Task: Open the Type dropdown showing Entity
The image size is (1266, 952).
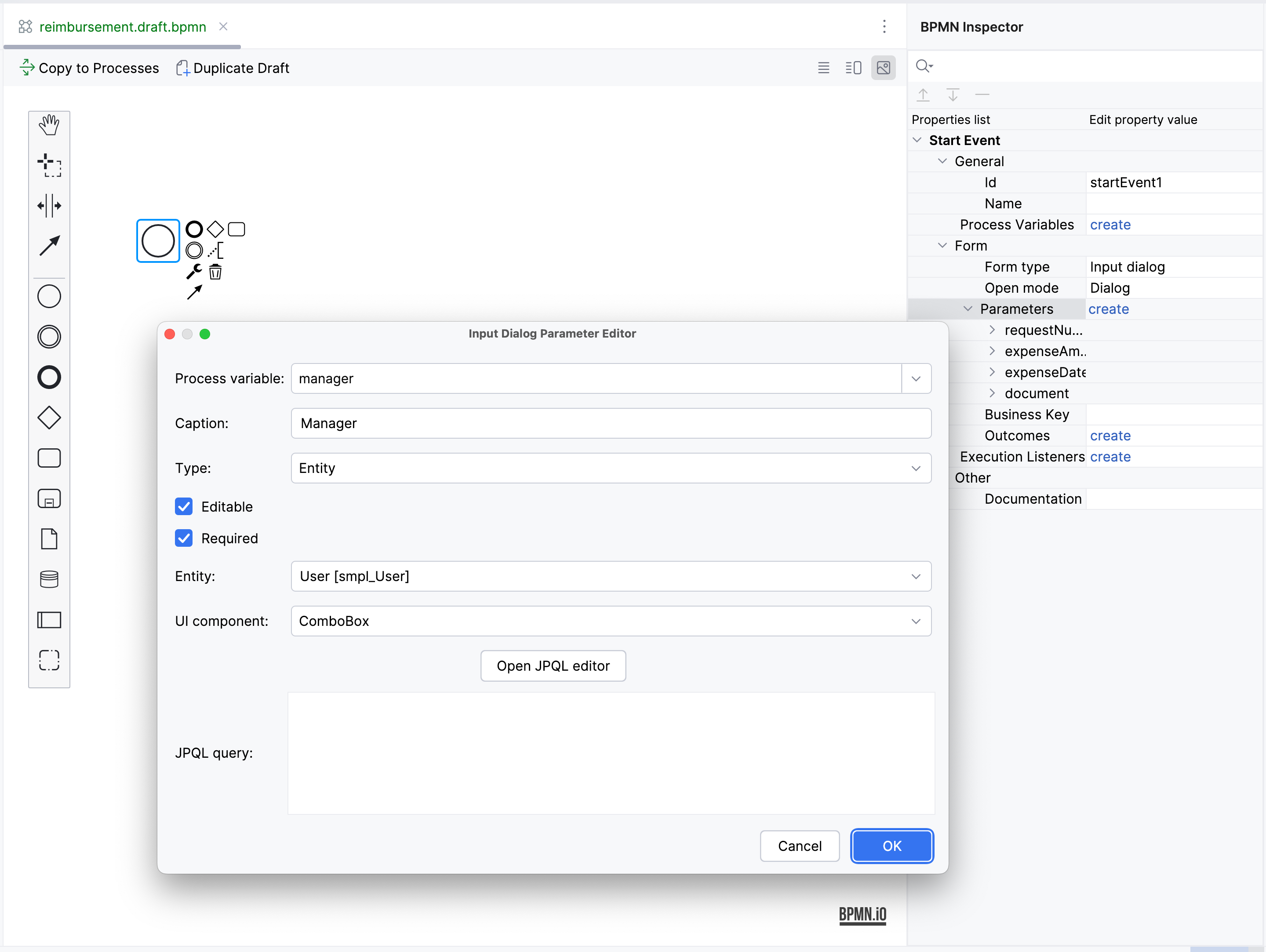Action: click(x=611, y=468)
